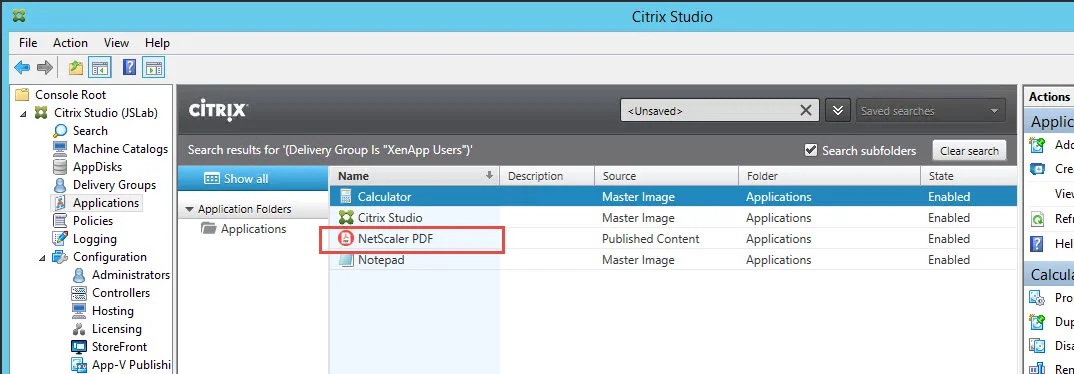This screenshot has width=1074, height=374.
Task: Sort by the Folder column header
Action: [829, 176]
